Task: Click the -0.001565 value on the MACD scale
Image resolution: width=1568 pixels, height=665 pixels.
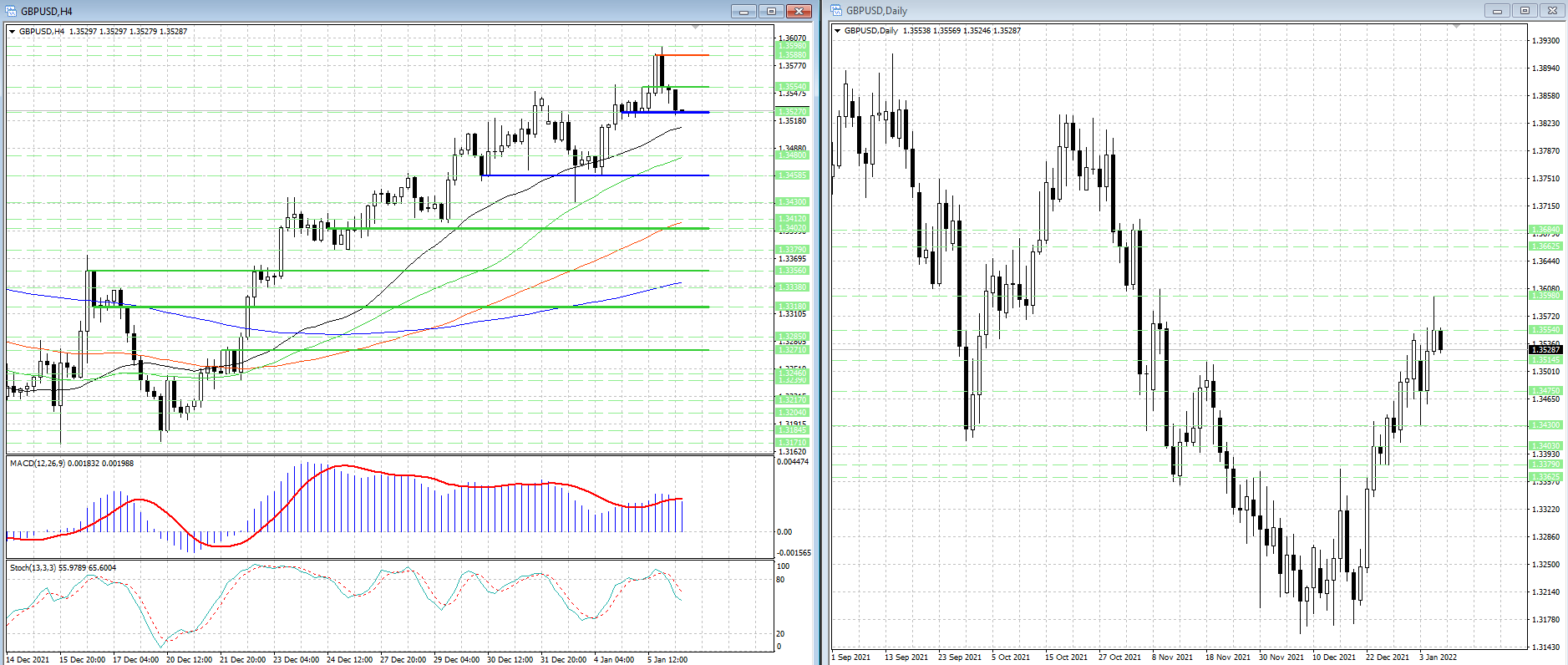Action: pos(794,553)
